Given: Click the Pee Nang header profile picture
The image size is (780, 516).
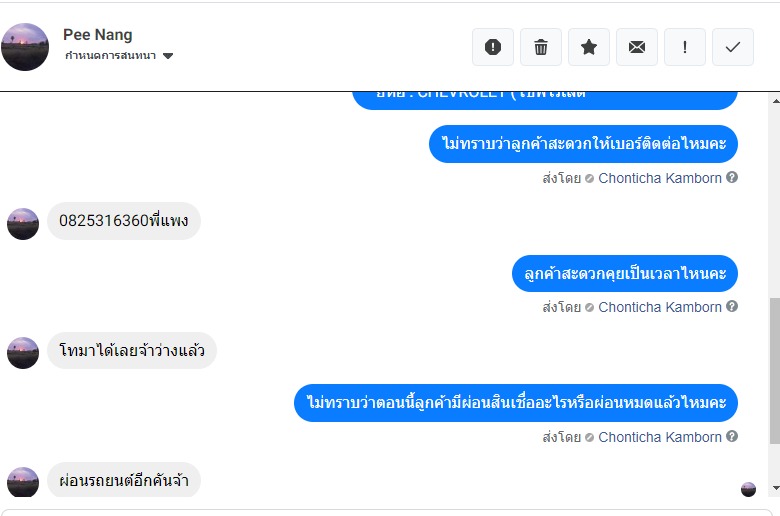Looking at the screenshot, I should [x=25, y=47].
